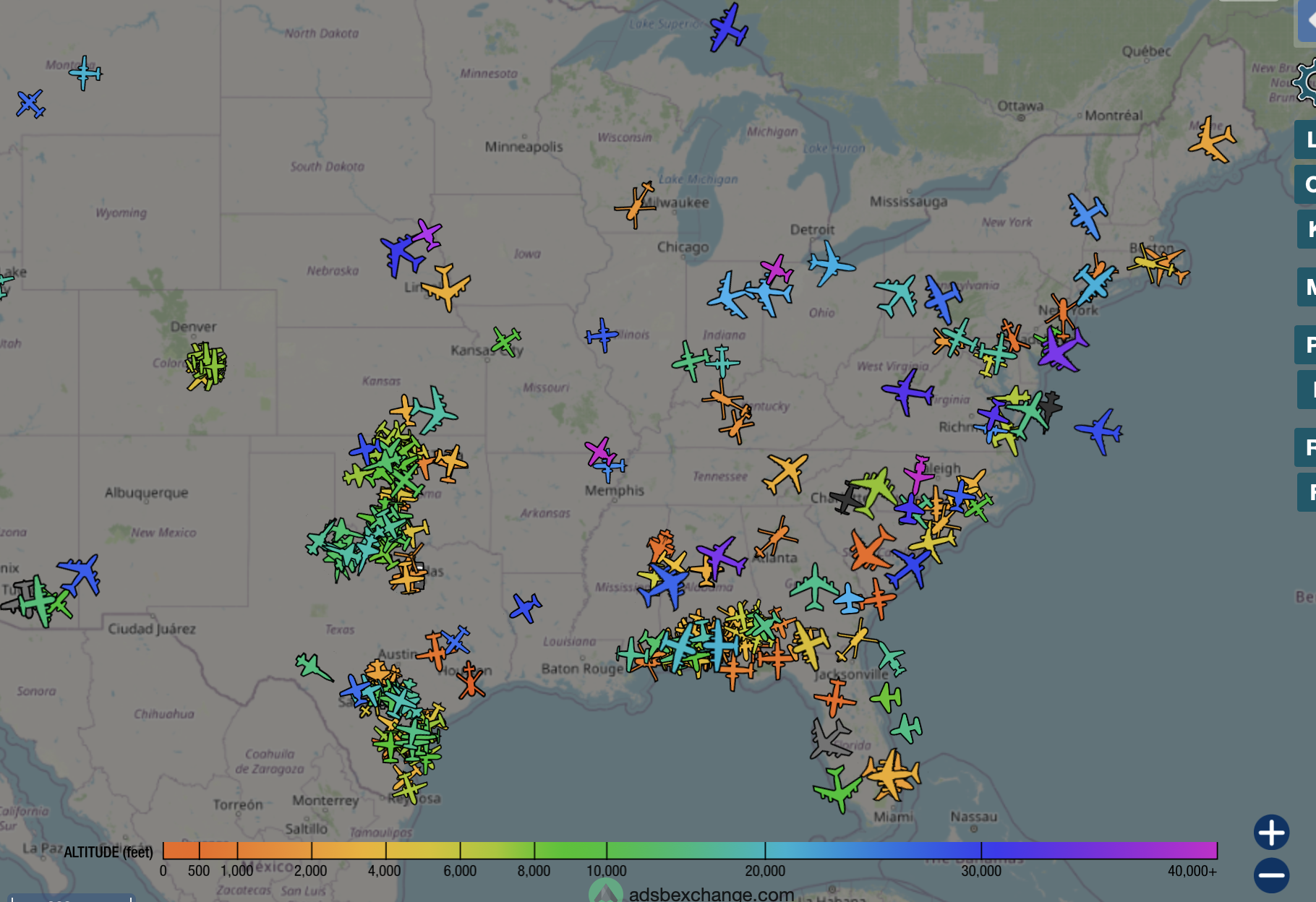Select the cyan aircraft over Montana
Image resolution: width=1316 pixels, height=902 pixels.
(86, 73)
